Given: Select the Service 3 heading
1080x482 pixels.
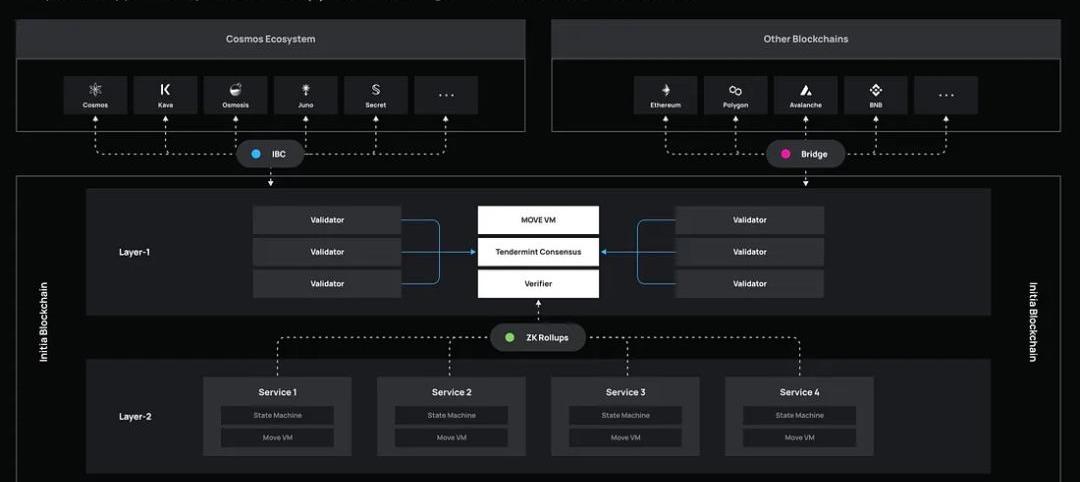Looking at the screenshot, I should [625, 392].
